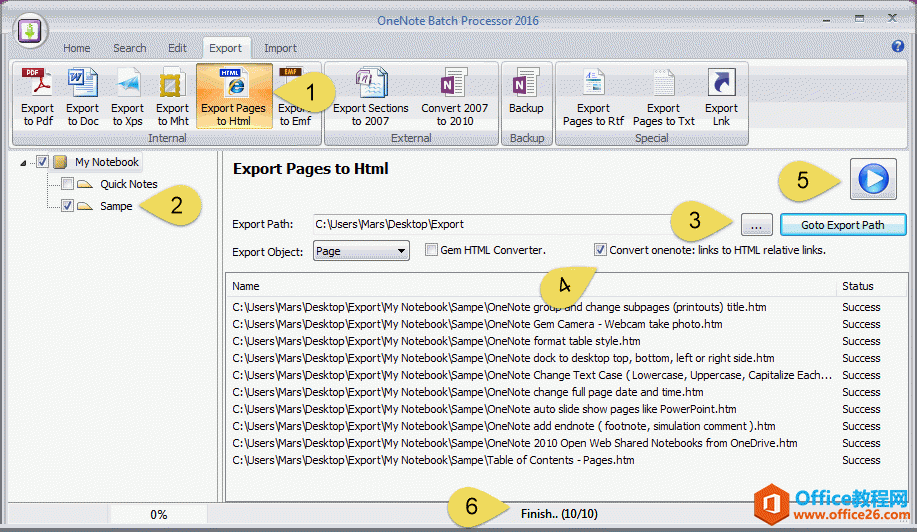Open the application menu orb button

[29, 30]
